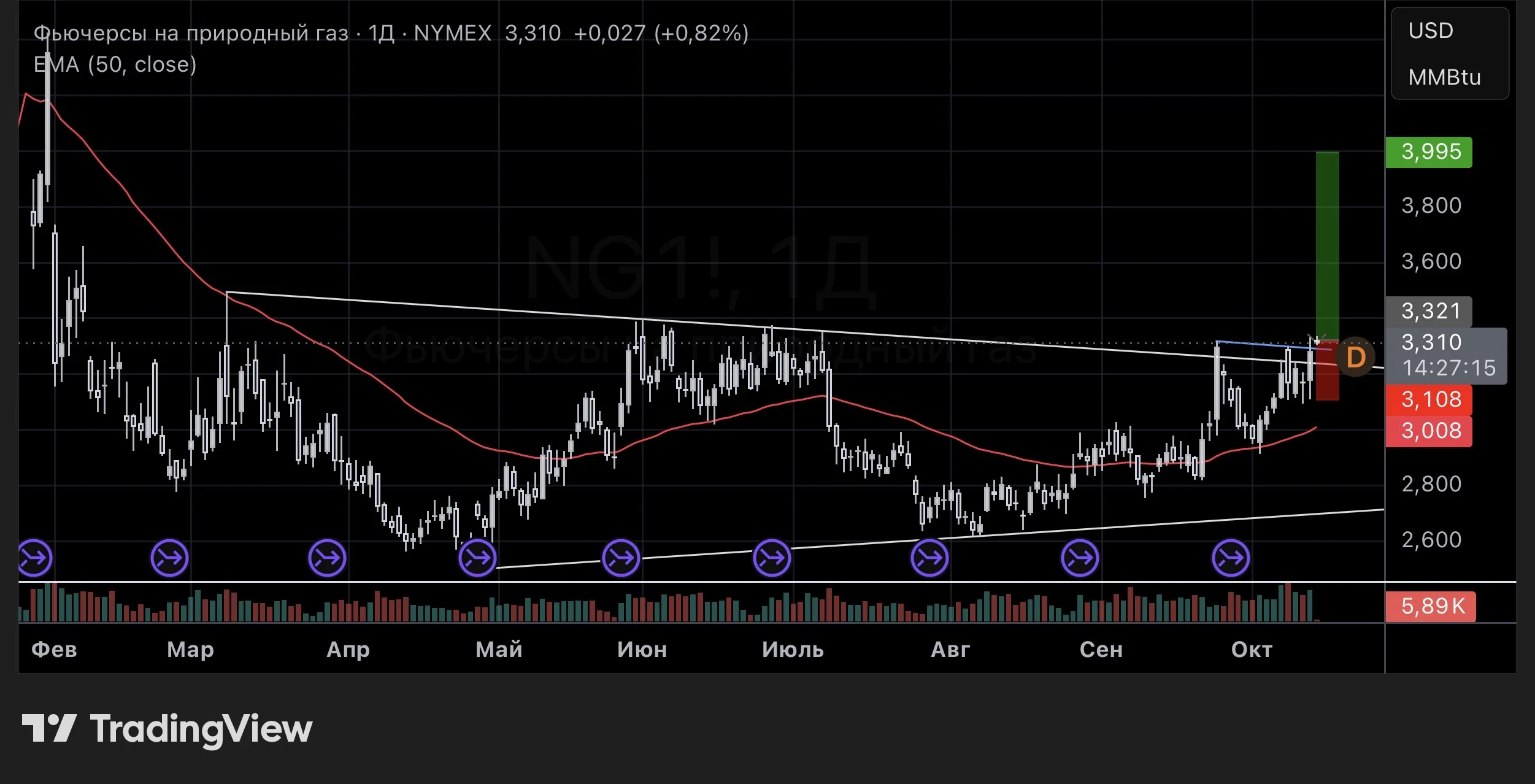Click the contract rollover marker above Фев
The height and width of the screenshot is (784, 1535).
34,558
